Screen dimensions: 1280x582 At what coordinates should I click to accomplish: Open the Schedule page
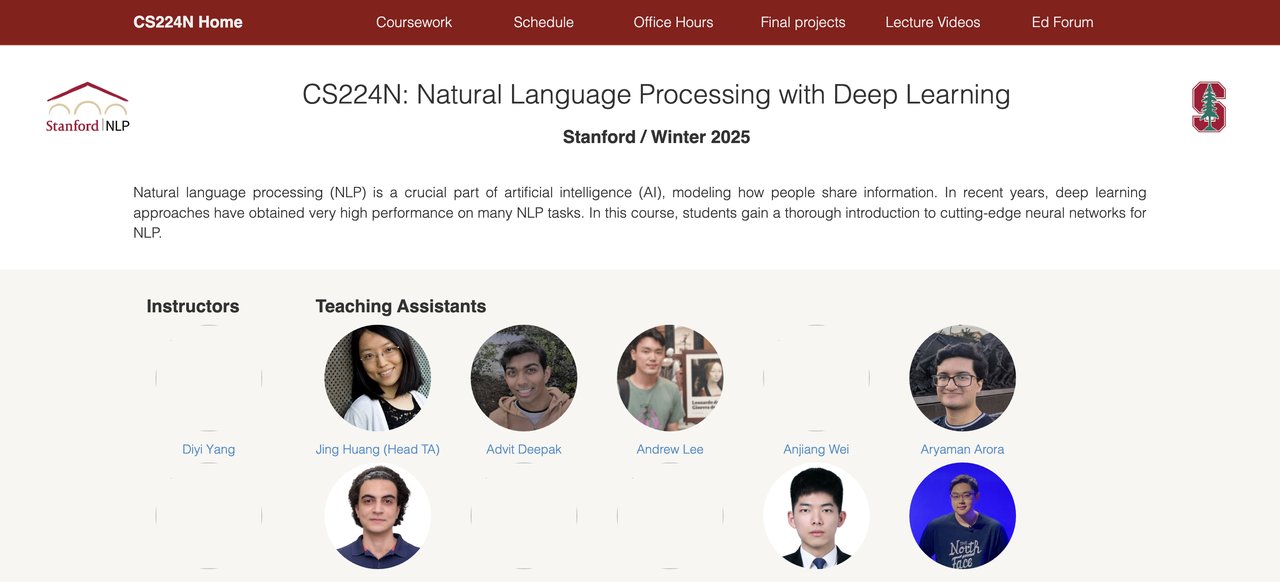(x=543, y=22)
